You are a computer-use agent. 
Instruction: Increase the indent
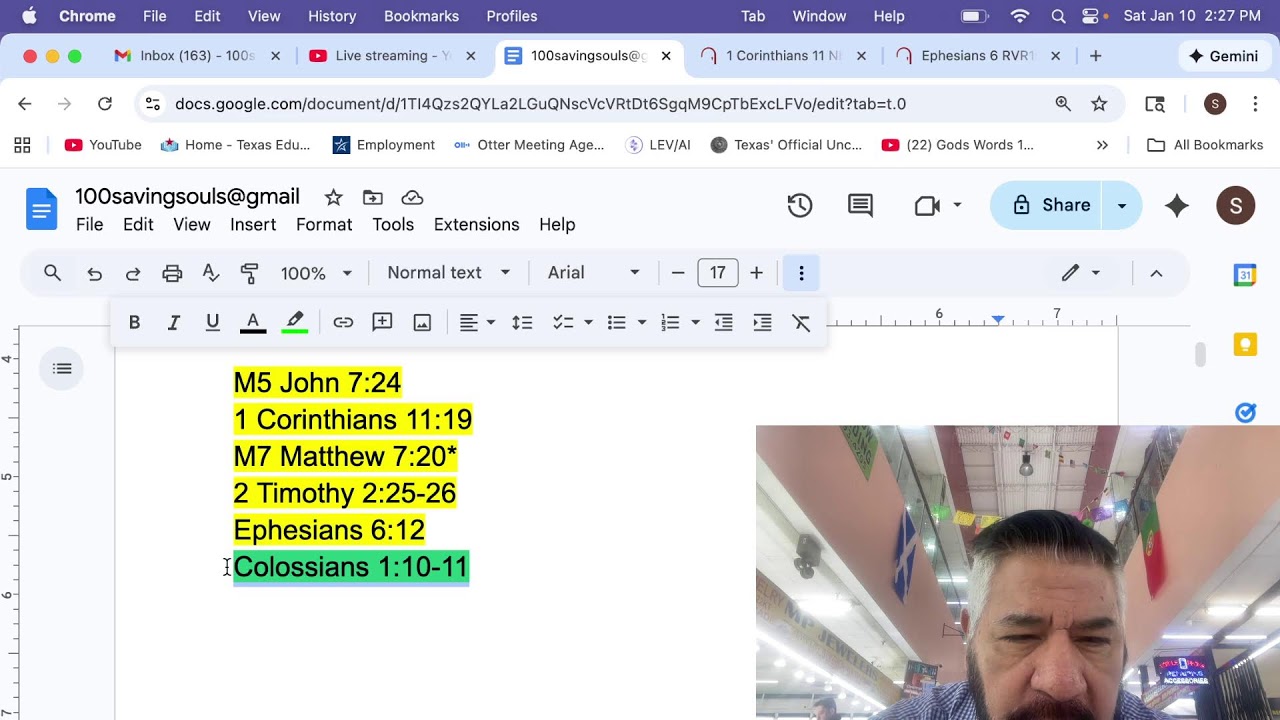click(762, 322)
